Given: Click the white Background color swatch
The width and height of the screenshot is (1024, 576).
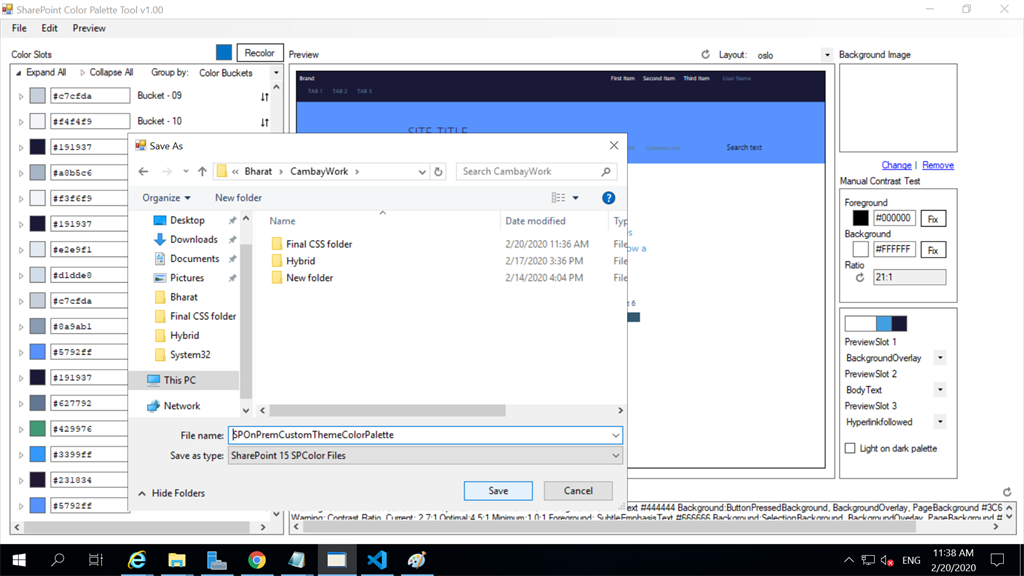Looking at the screenshot, I should 860,249.
